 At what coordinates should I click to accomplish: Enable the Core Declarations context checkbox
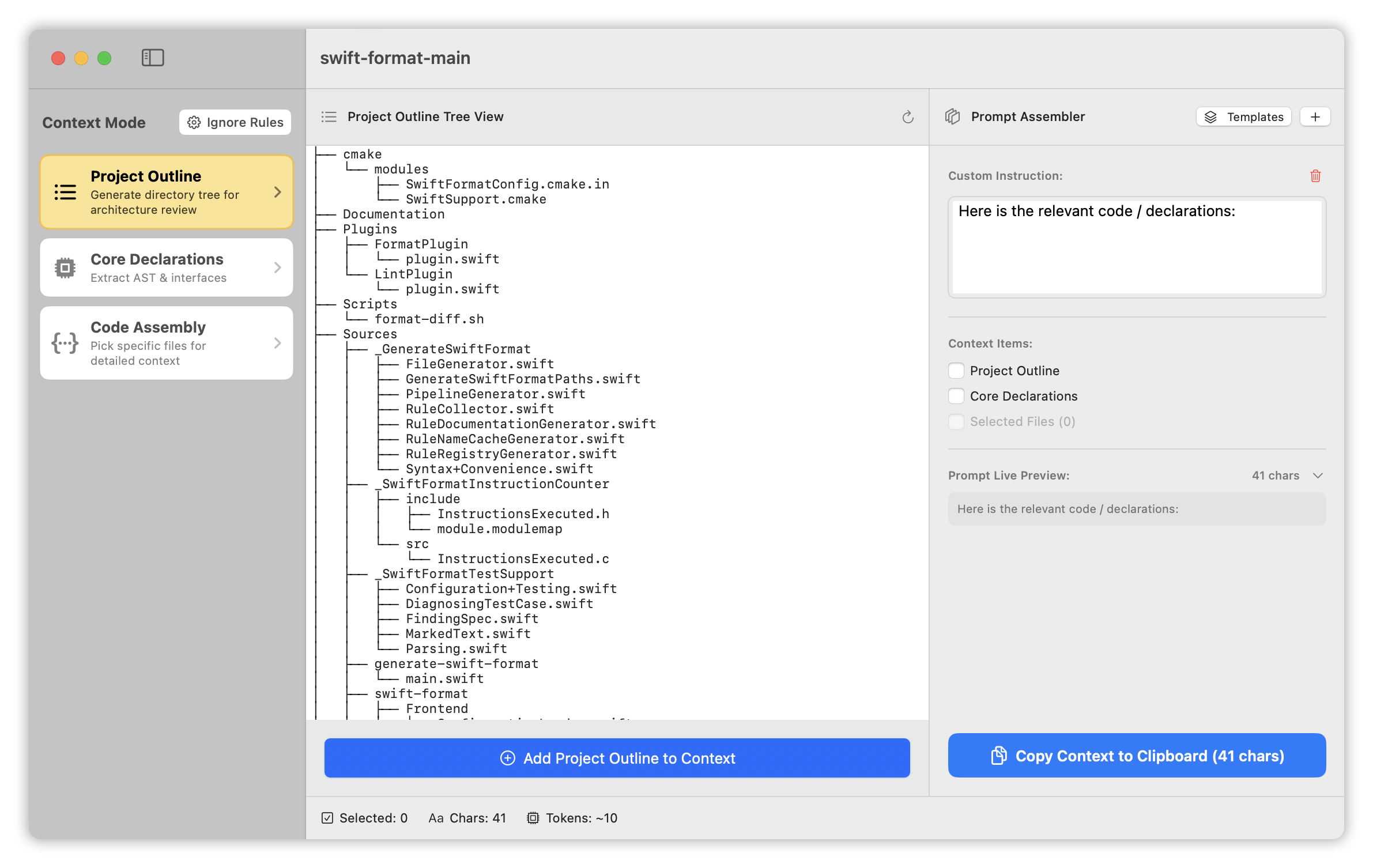click(x=956, y=396)
